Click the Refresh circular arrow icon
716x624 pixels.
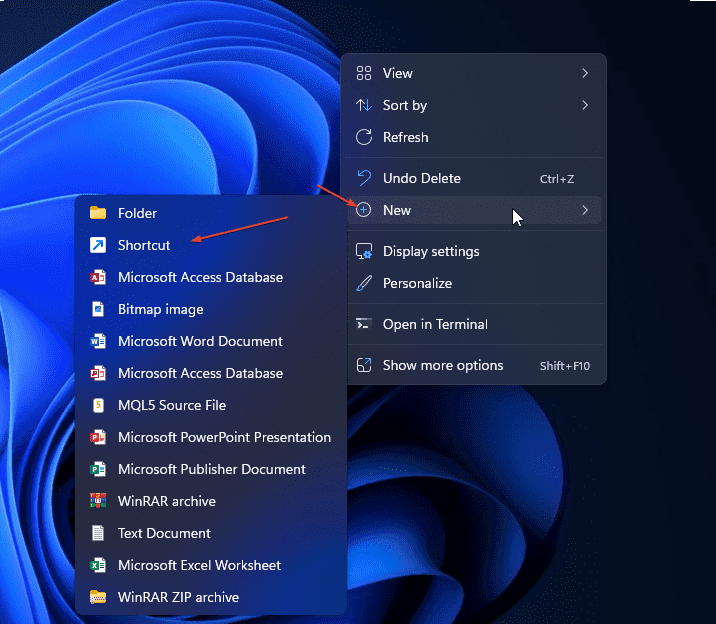pos(364,137)
